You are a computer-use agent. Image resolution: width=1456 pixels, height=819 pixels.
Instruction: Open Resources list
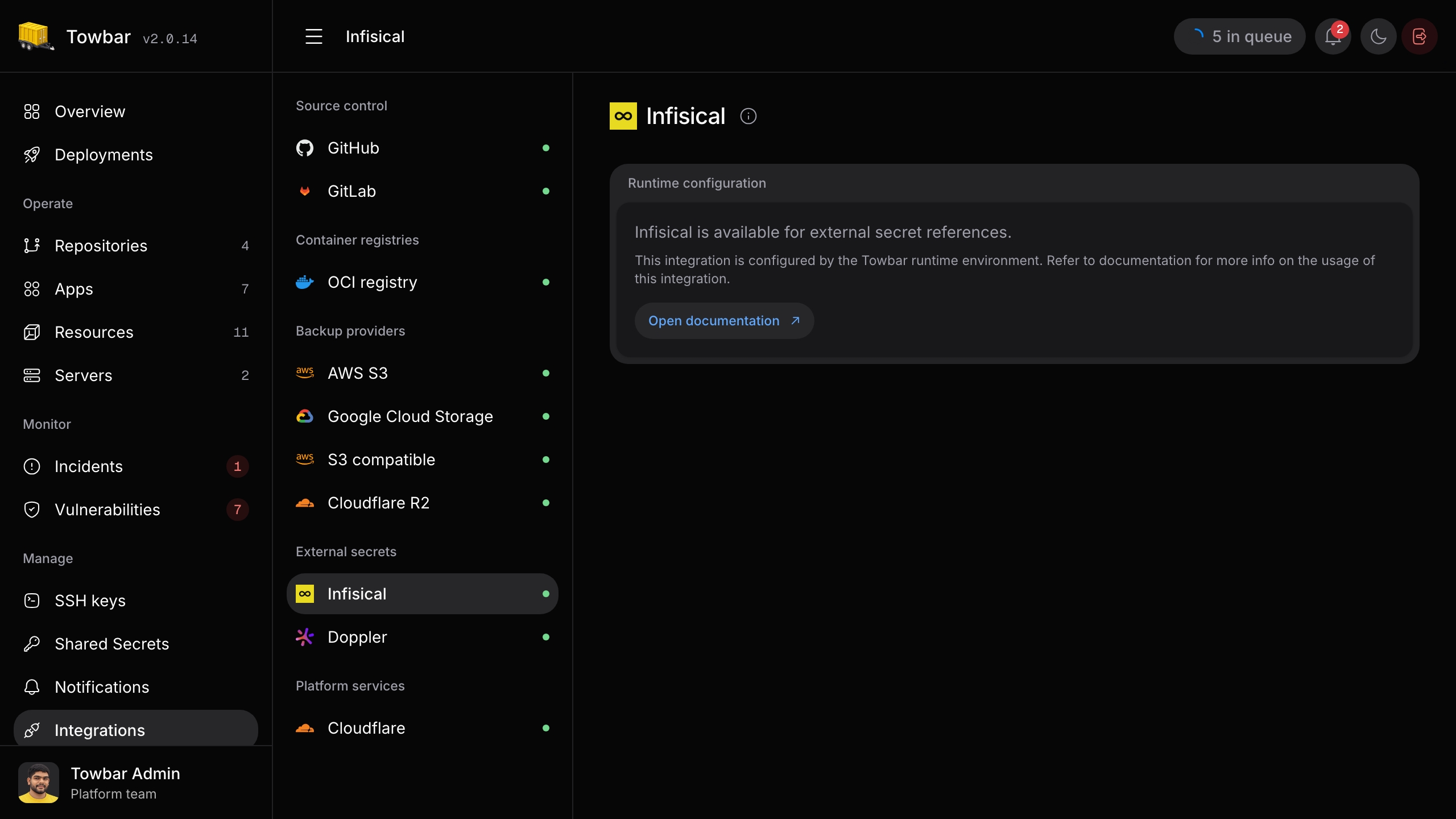[x=136, y=332]
